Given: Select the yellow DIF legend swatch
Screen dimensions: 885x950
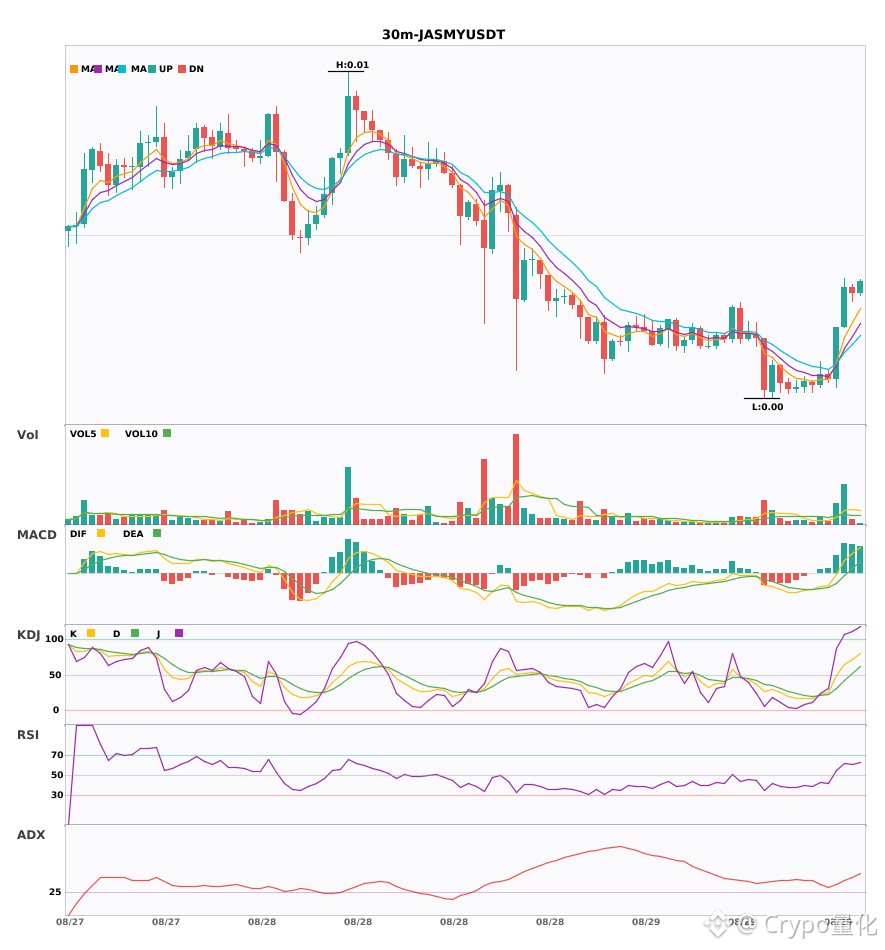Looking at the screenshot, I should coord(101,533).
